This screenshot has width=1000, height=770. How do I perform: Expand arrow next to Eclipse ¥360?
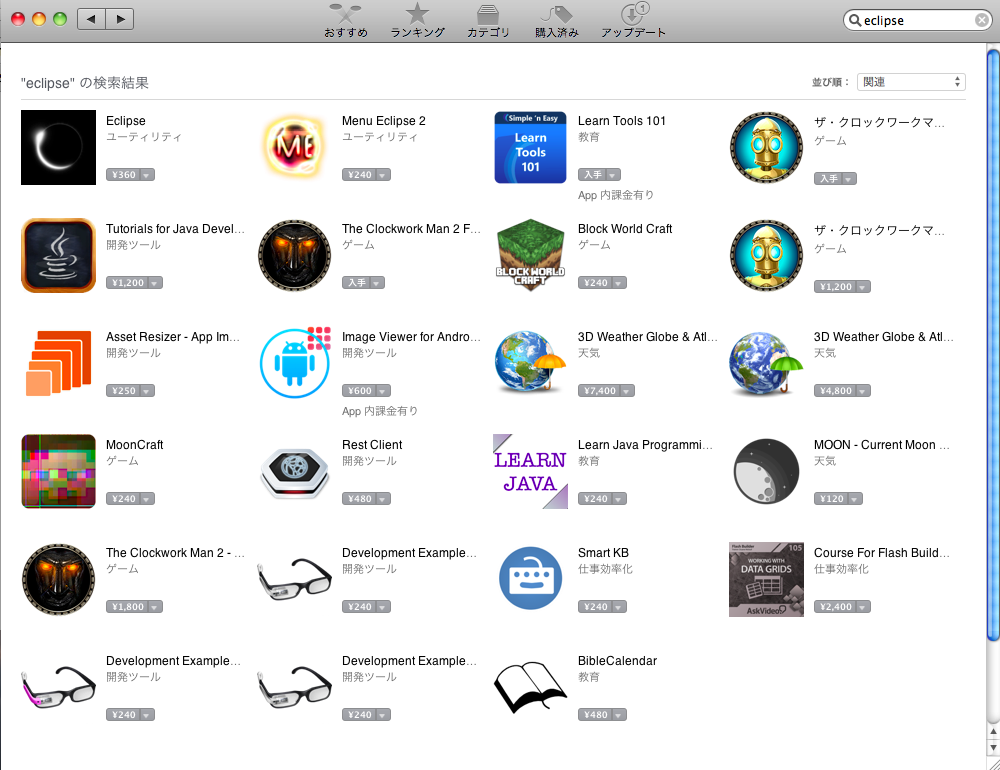click(x=147, y=175)
